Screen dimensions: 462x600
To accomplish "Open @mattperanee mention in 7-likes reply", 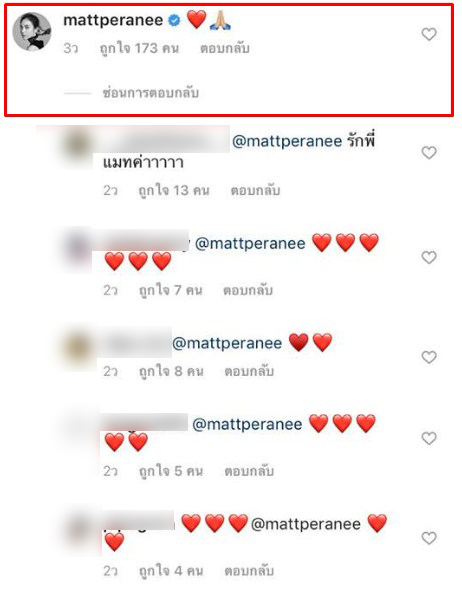I will (250, 244).
